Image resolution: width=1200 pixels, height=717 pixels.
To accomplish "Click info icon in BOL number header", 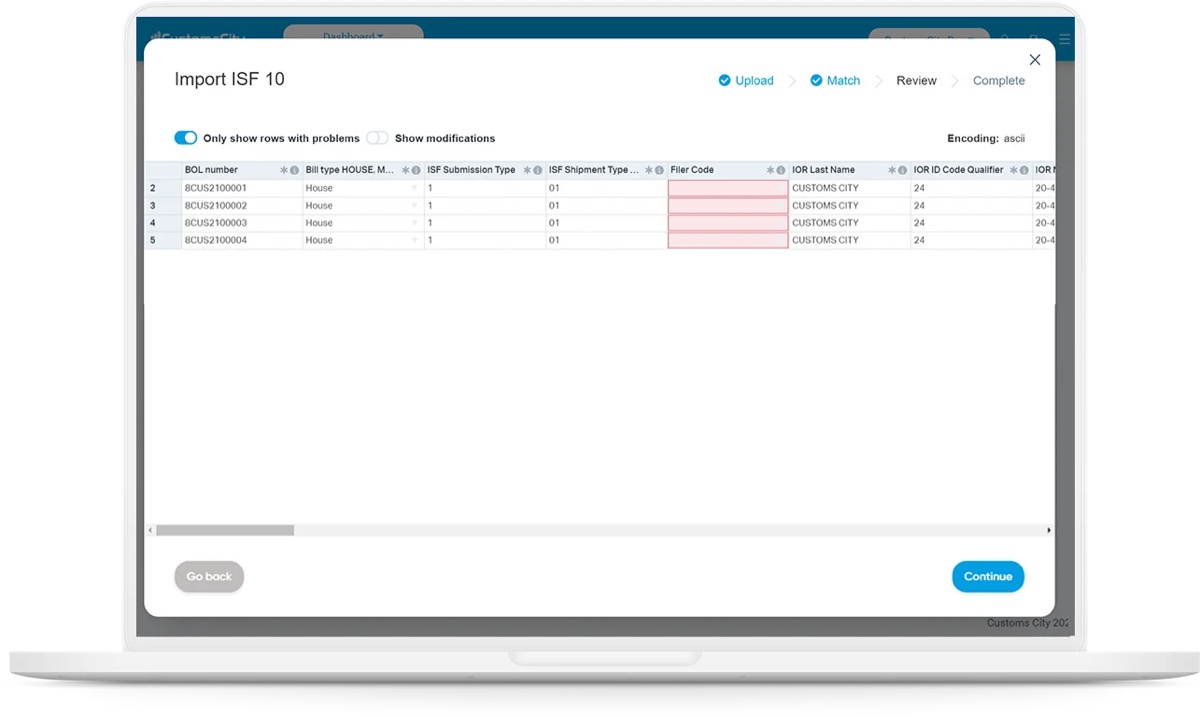I will (x=295, y=171).
